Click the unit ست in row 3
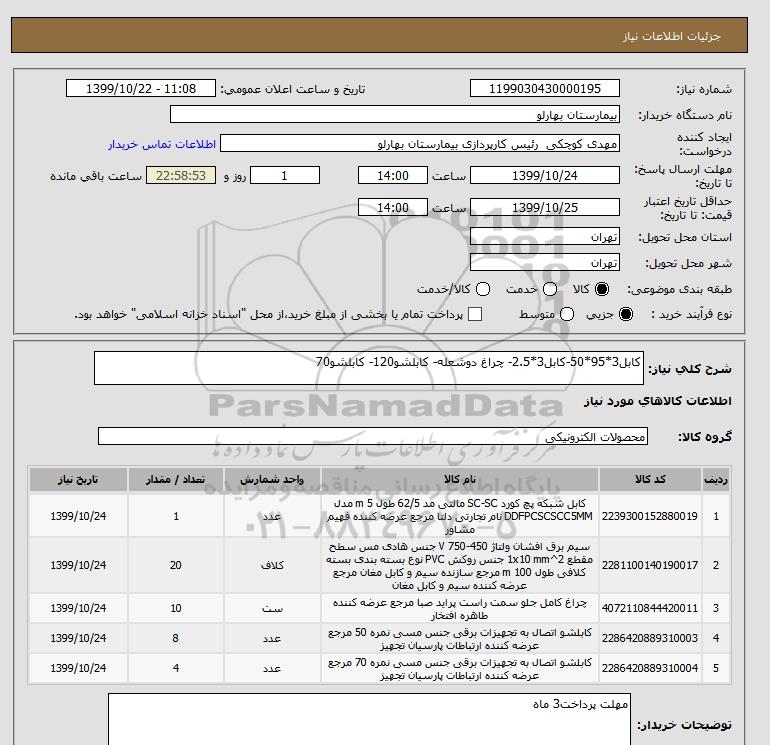 coord(272,608)
